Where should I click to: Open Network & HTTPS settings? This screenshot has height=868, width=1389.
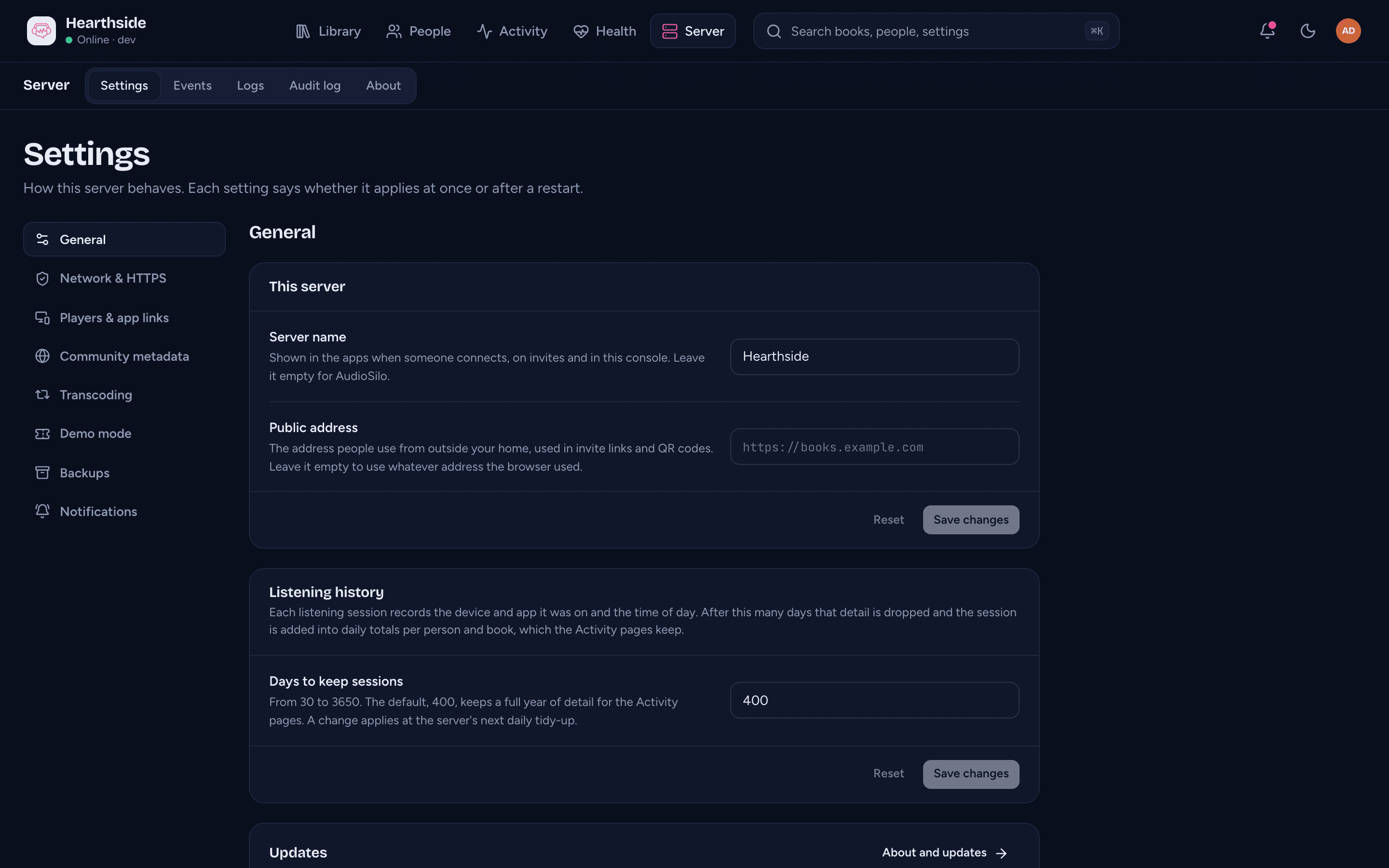(124, 278)
